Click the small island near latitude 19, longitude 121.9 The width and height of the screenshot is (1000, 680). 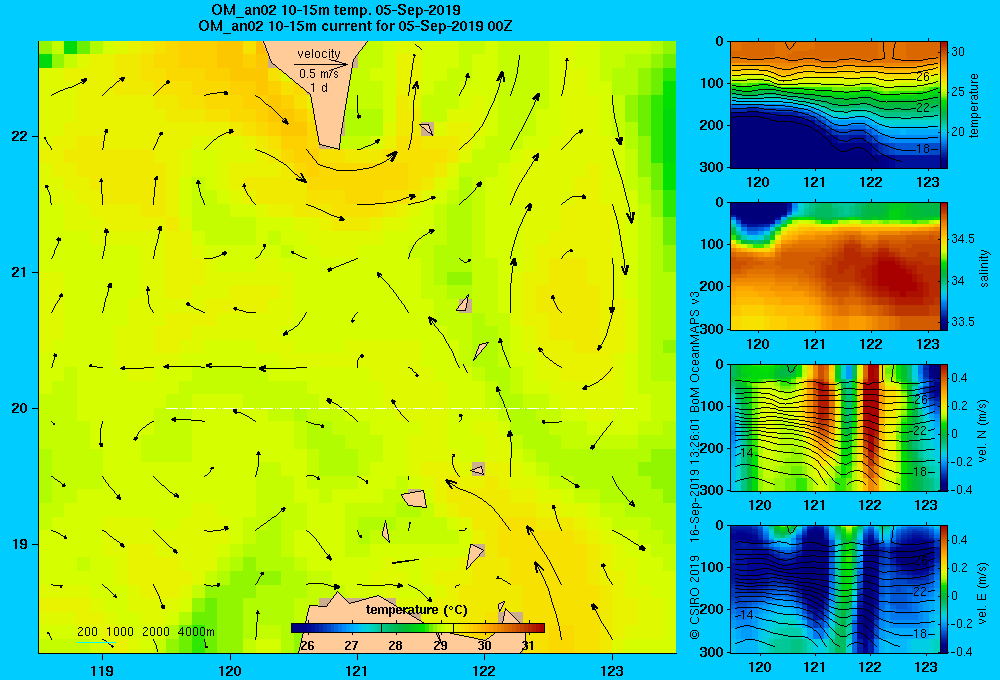[475, 556]
